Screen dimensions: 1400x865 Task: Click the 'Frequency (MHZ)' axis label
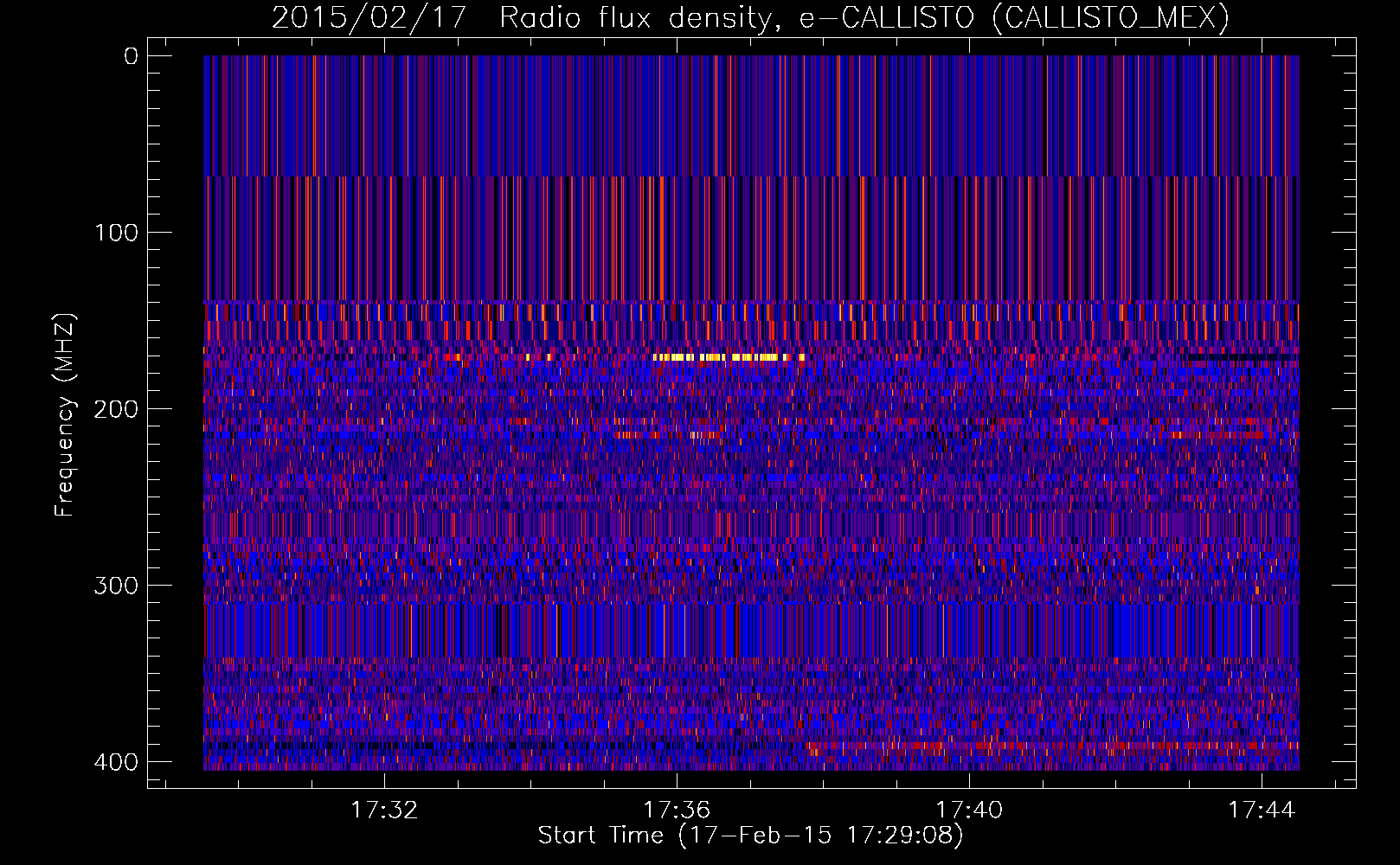click(x=65, y=415)
